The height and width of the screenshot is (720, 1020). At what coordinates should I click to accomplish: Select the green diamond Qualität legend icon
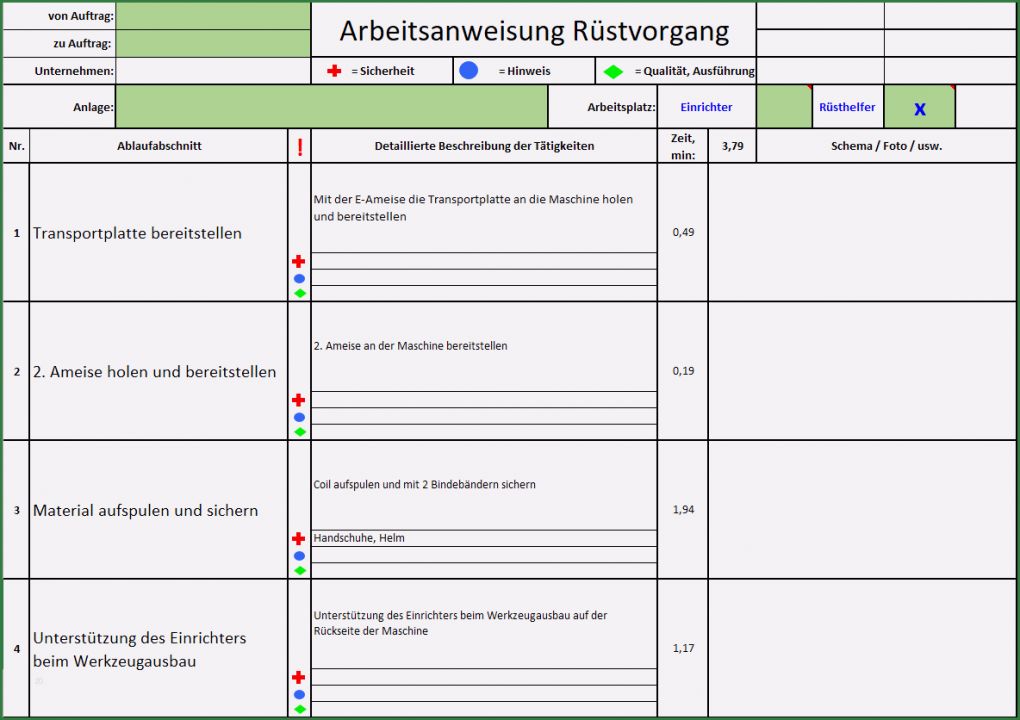612,70
